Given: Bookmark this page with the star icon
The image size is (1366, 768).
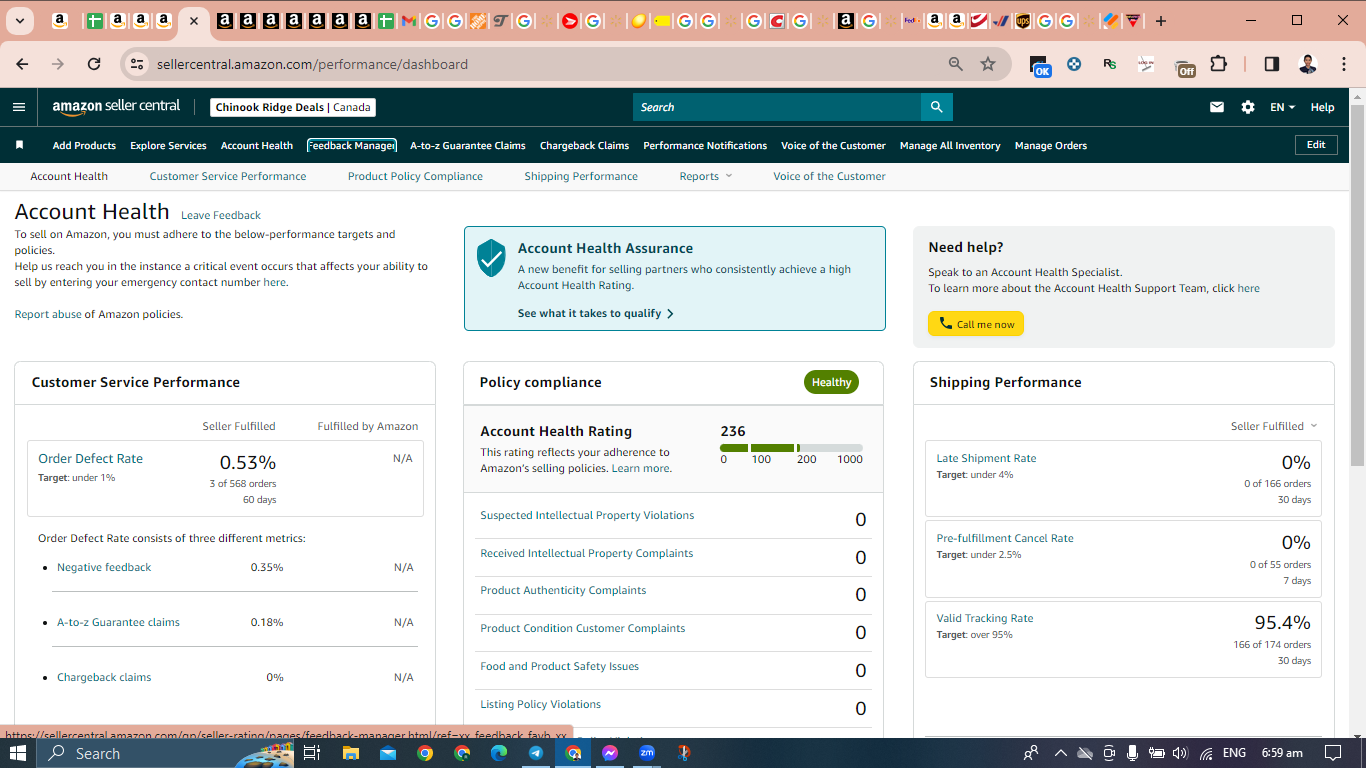Looking at the screenshot, I should (x=988, y=64).
